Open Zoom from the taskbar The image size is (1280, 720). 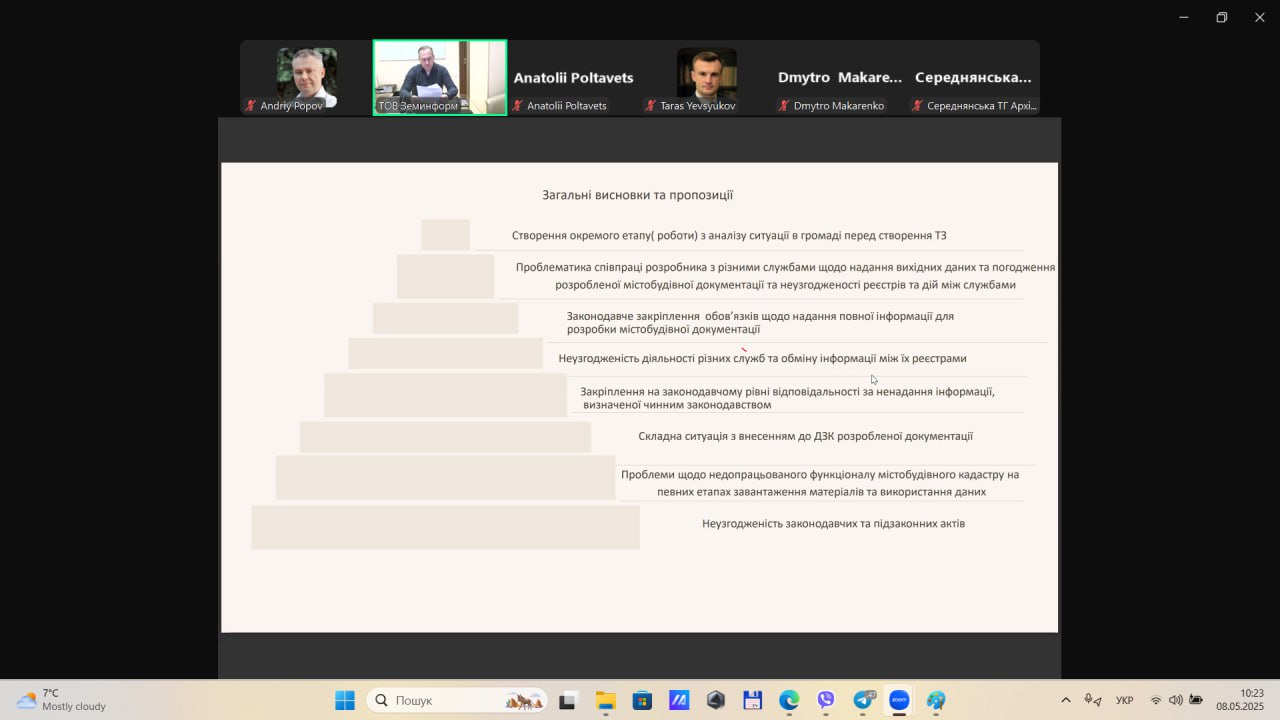pos(899,700)
